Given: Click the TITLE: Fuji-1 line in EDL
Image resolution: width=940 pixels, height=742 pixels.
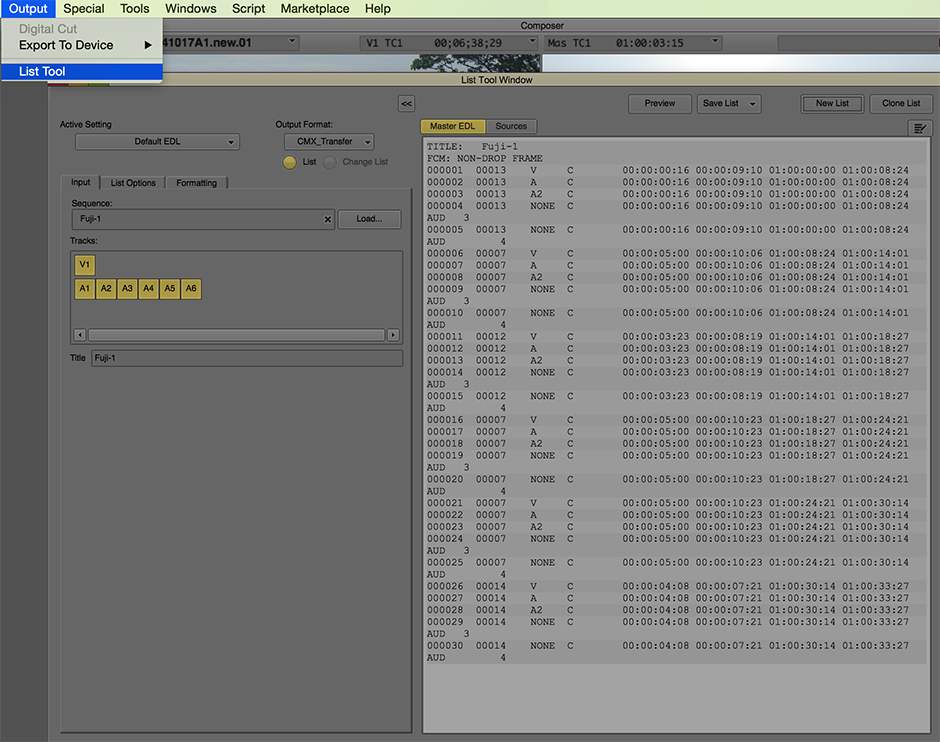Looking at the screenshot, I should point(472,146).
